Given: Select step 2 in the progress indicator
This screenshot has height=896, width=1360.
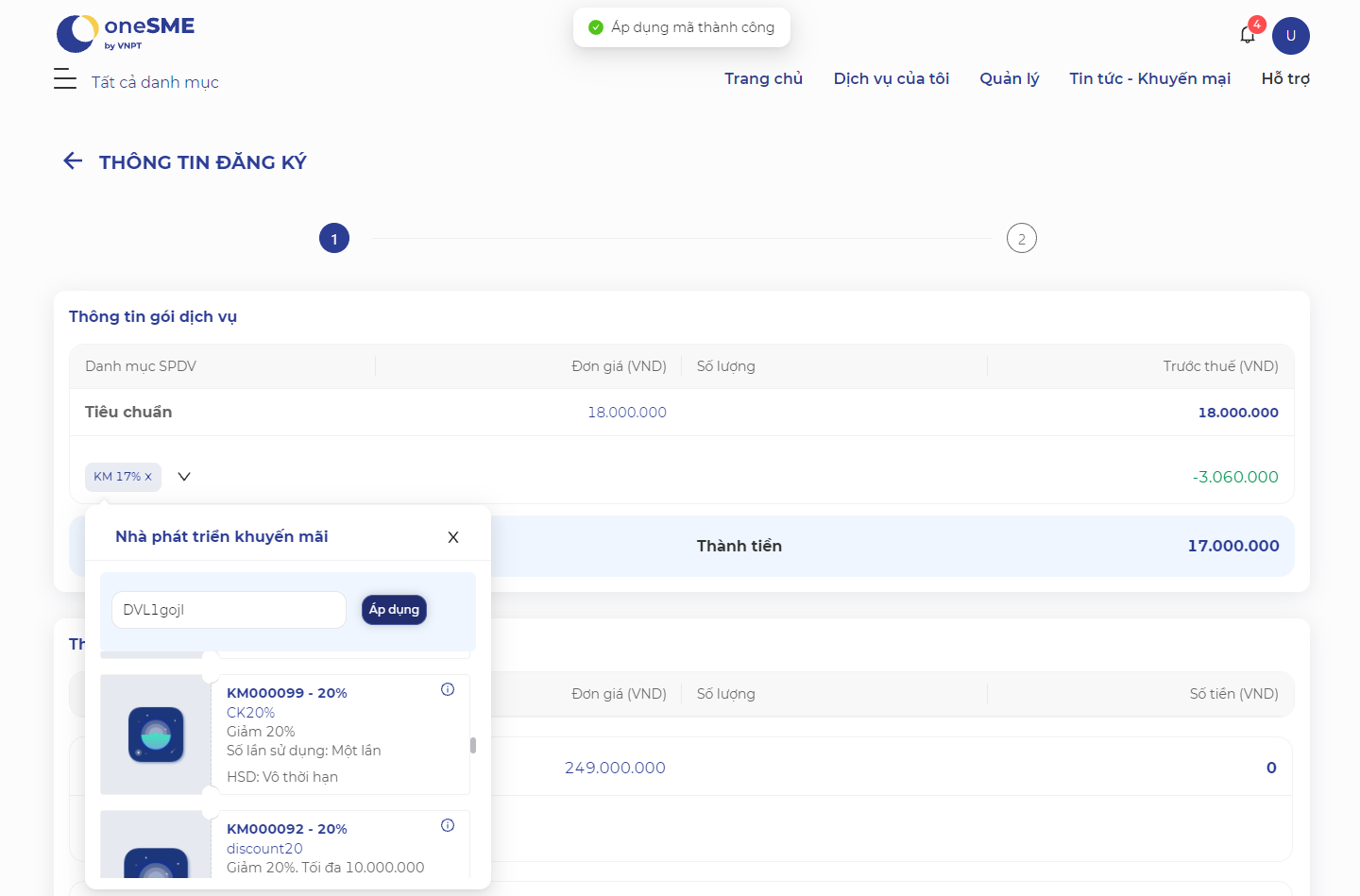Looking at the screenshot, I should (1022, 238).
